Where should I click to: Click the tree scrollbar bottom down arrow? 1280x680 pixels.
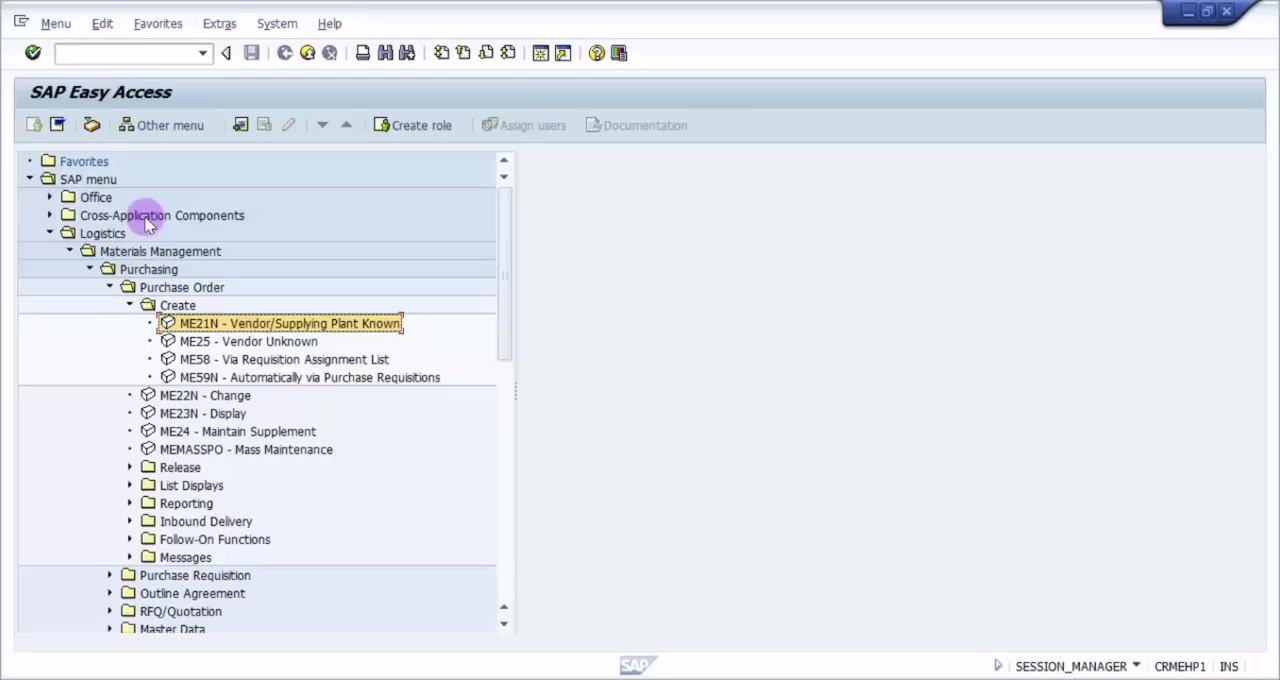pos(504,624)
